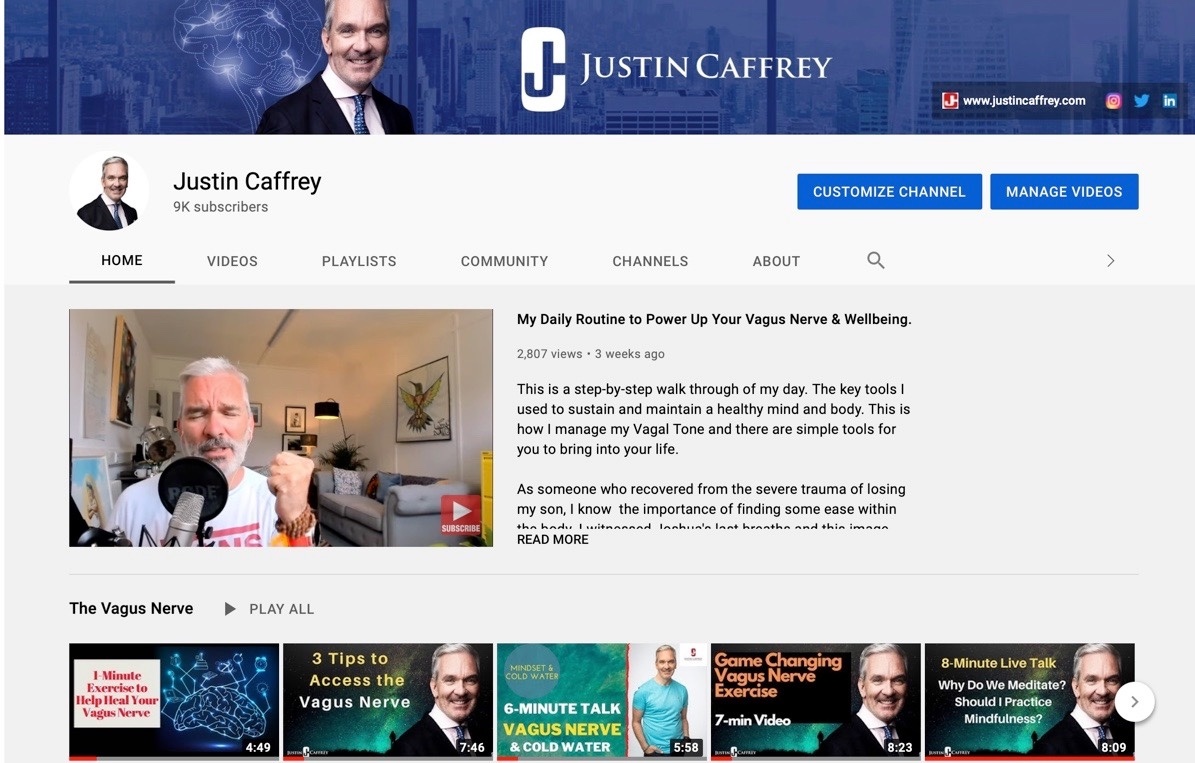
Task: Open the 3 Tips to Access the Vagus Nerve video
Action: [x=388, y=701]
